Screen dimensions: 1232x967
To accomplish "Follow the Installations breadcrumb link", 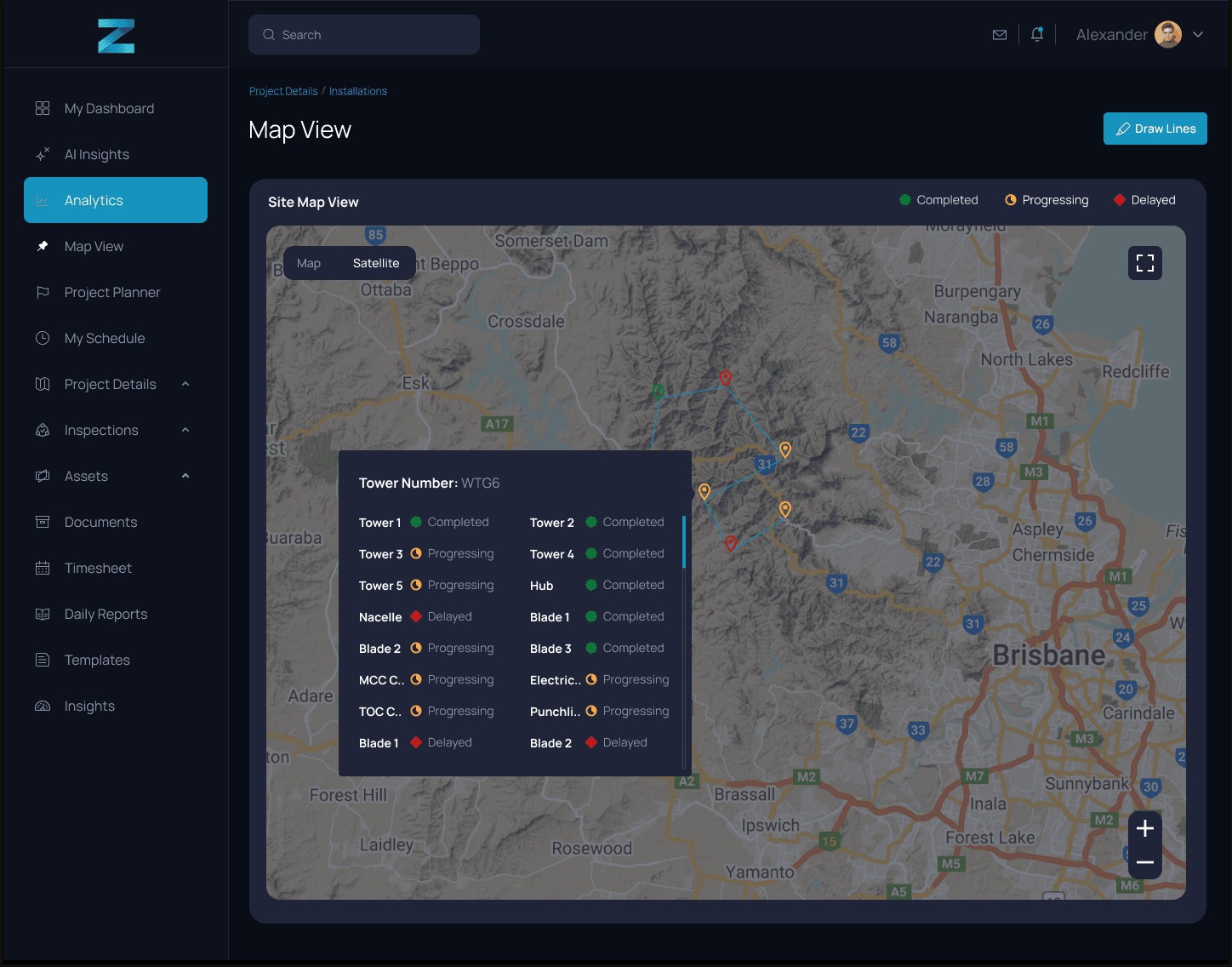I will tap(358, 91).
